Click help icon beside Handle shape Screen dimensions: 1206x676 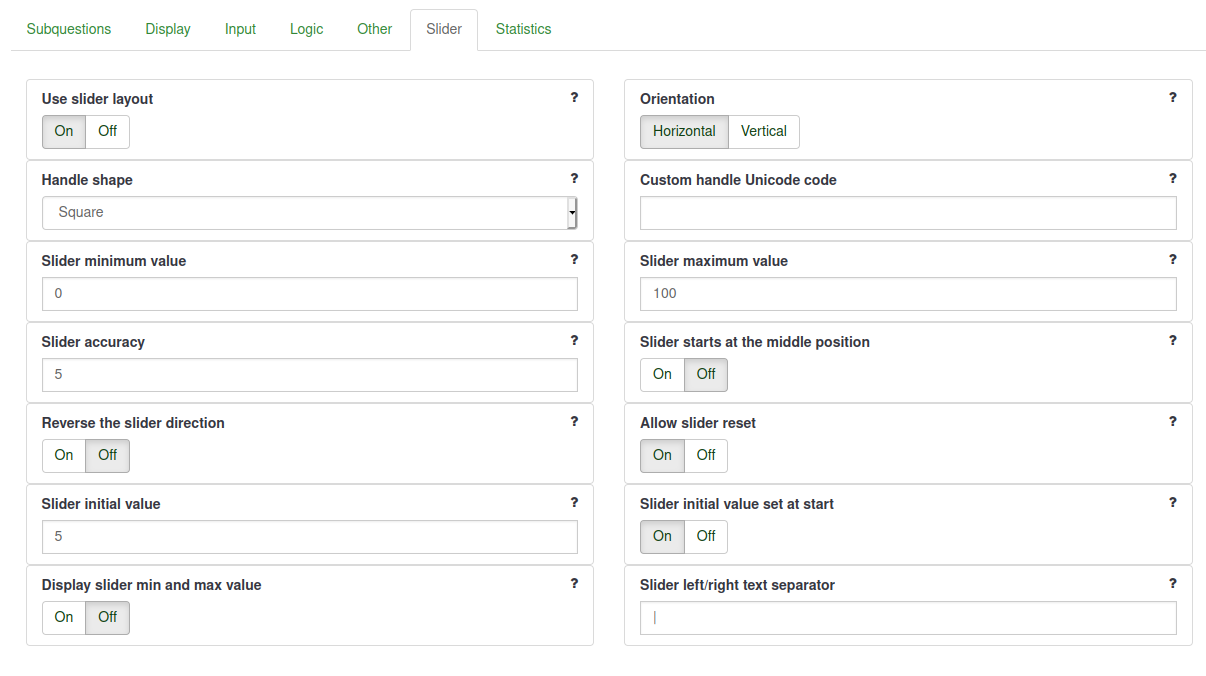574,179
